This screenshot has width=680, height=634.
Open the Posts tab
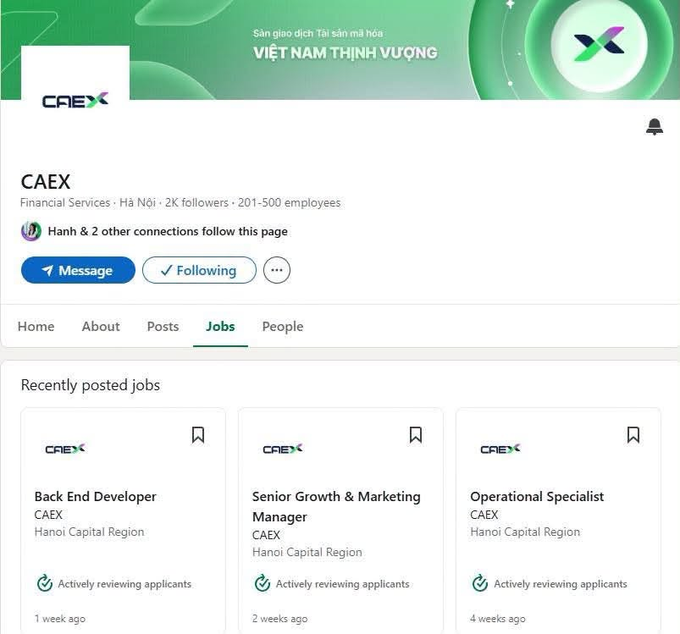pos(163,326)
